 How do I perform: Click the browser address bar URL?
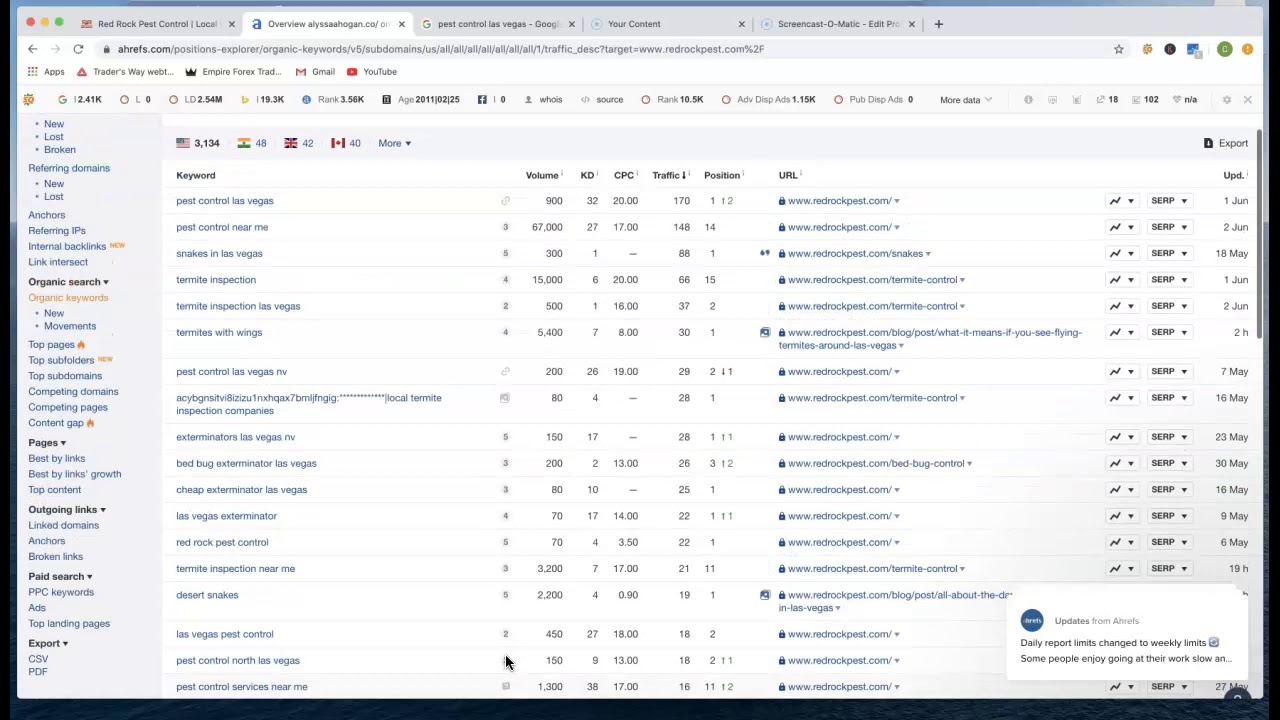click(x=440, y=49)
